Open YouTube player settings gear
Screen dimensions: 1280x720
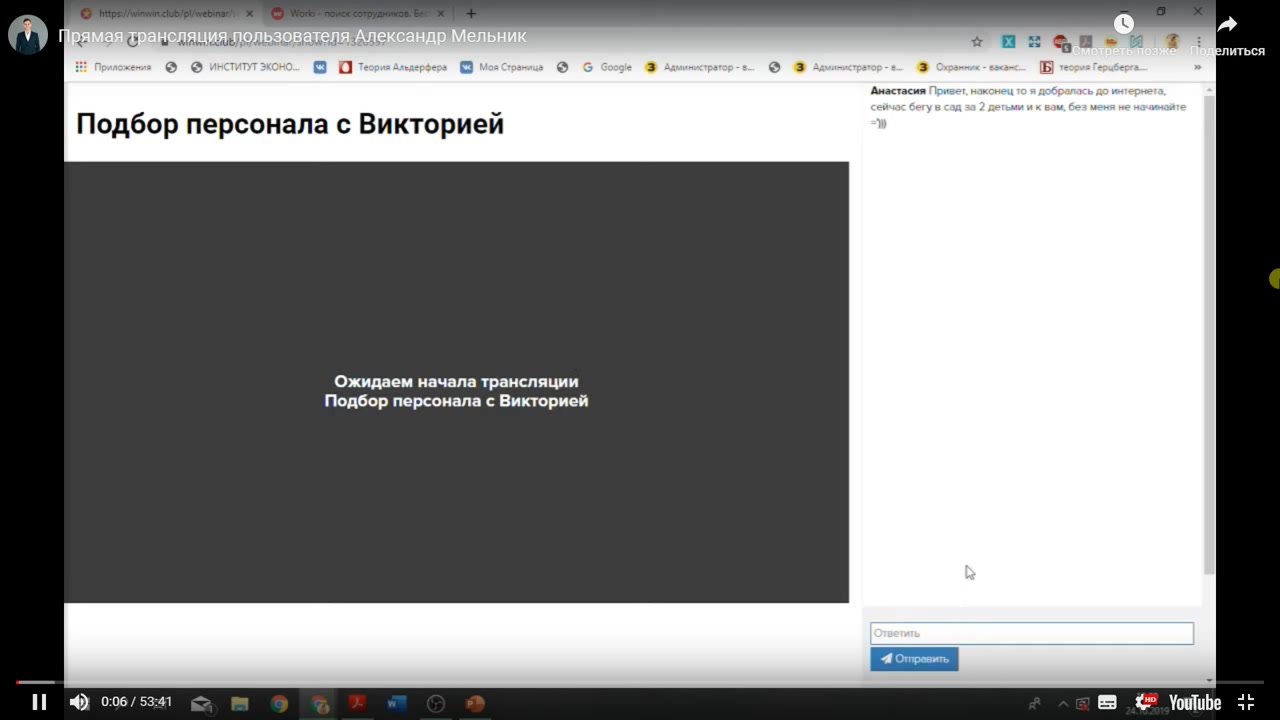click(x=1144, y=702)
